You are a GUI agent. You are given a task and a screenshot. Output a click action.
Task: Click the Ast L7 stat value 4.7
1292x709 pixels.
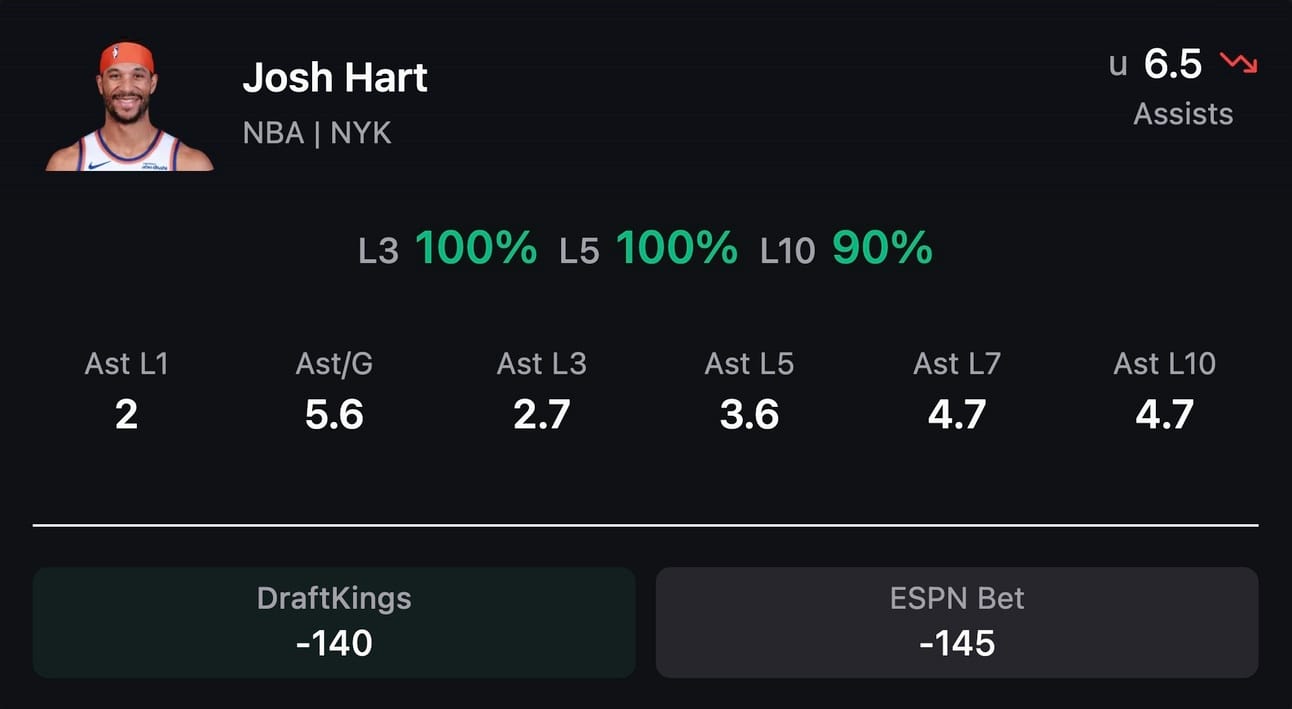[x=957, y=414]
